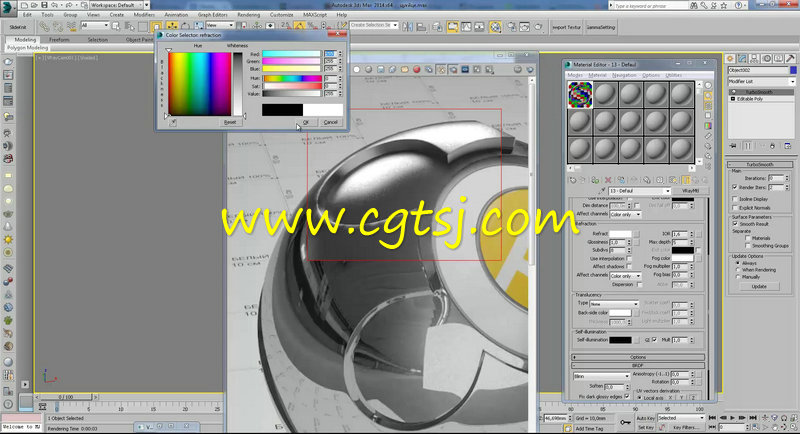Click Reset in Color Selector dialog
Screen dimensions: 800x434
point(230,122)
